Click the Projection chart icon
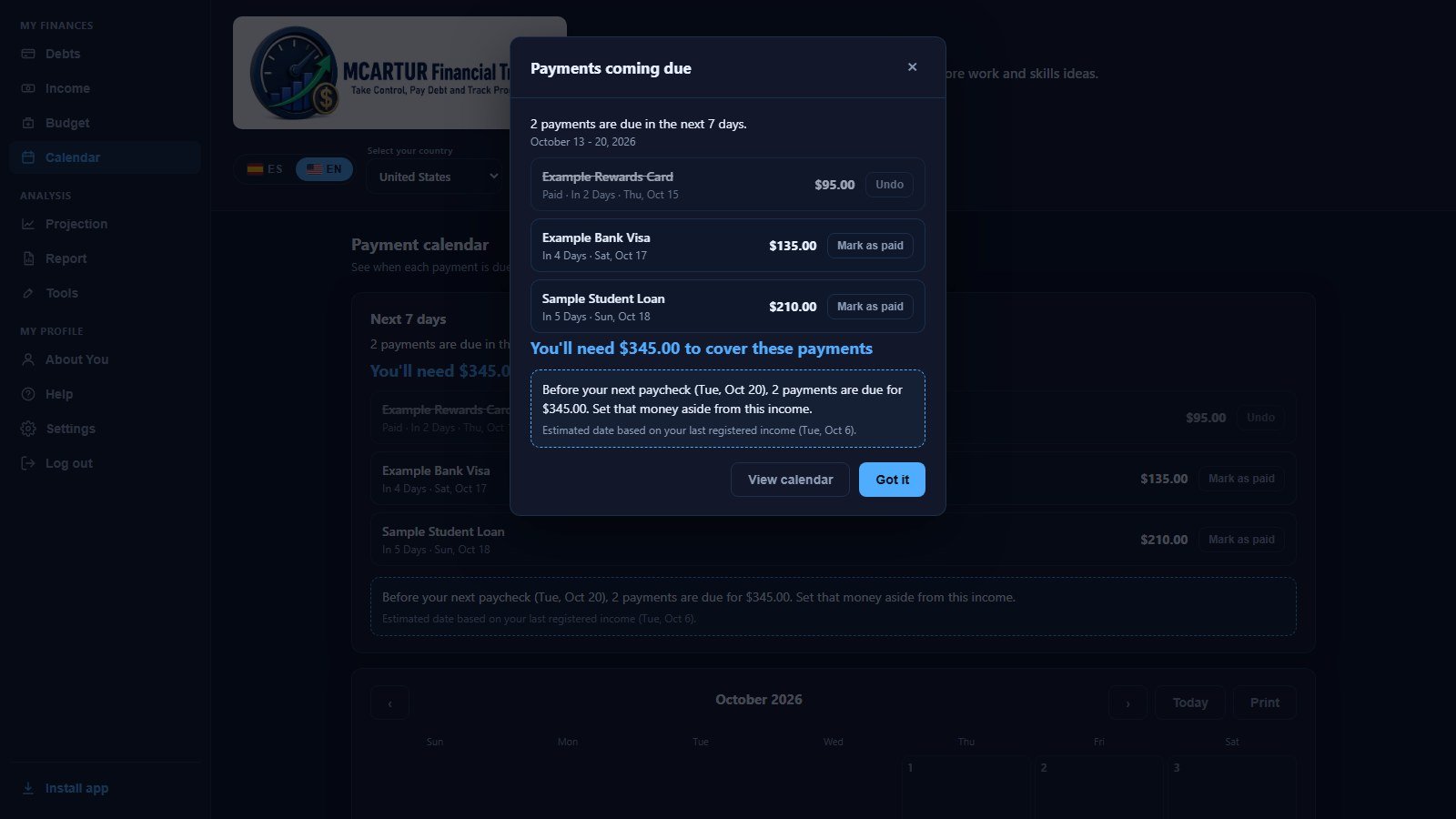The height and width of the screenshot is (819, 1456). (28, 224)
